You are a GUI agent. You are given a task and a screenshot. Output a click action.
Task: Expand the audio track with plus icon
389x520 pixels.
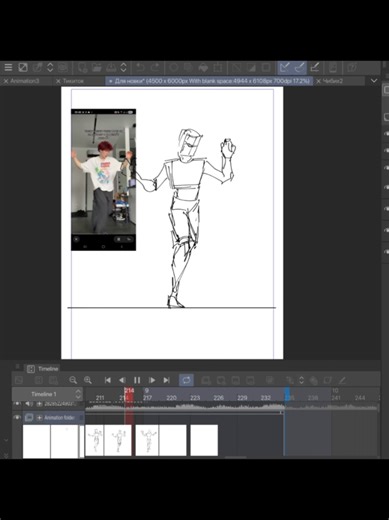point(39,404)
